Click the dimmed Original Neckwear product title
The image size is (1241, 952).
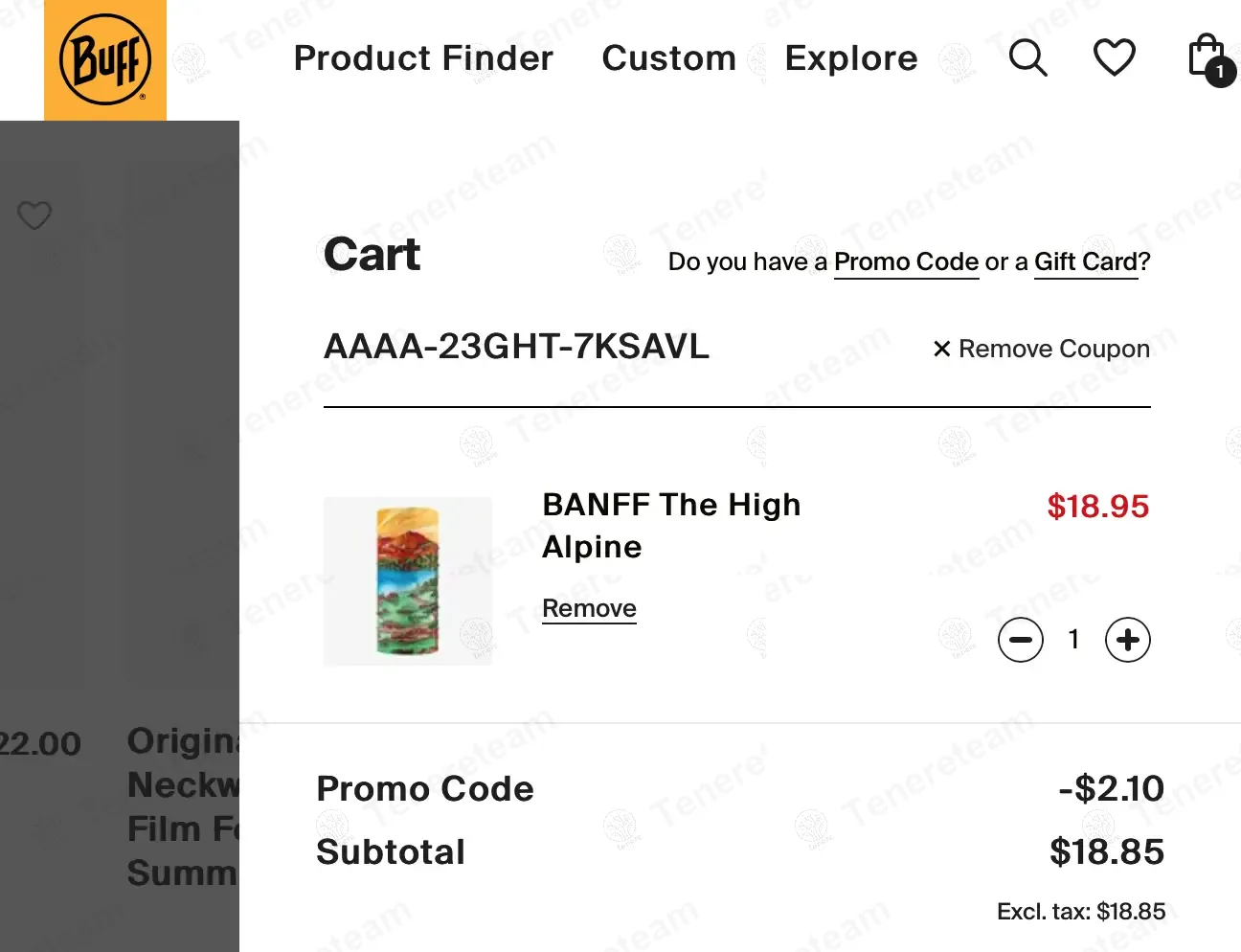pos(182,806)
